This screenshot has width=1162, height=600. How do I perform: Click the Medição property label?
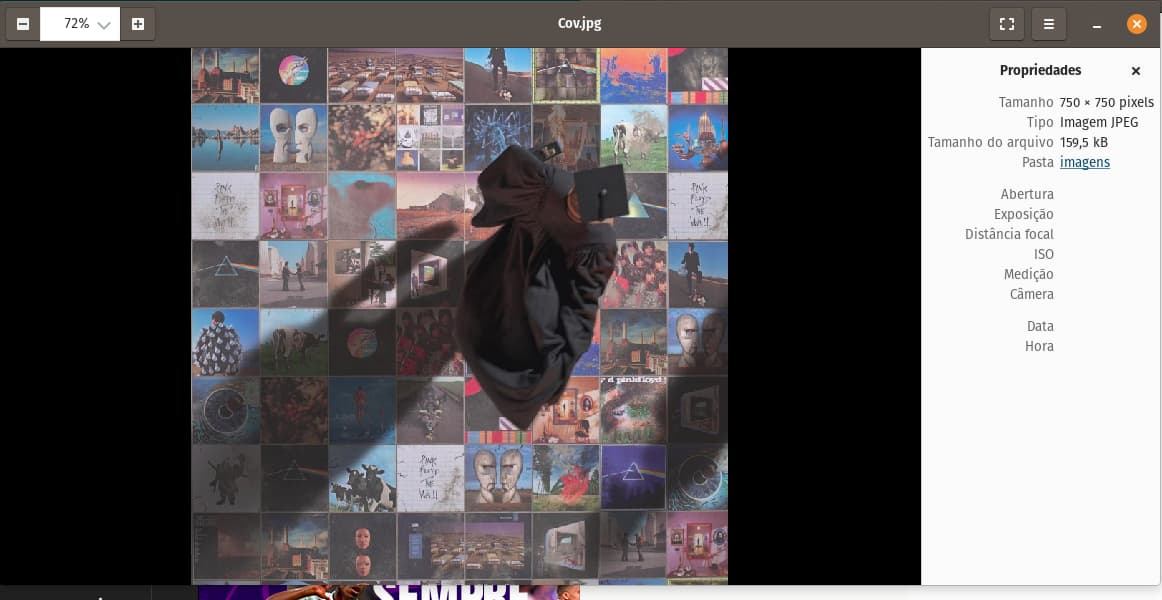[x=1028, y=274]
